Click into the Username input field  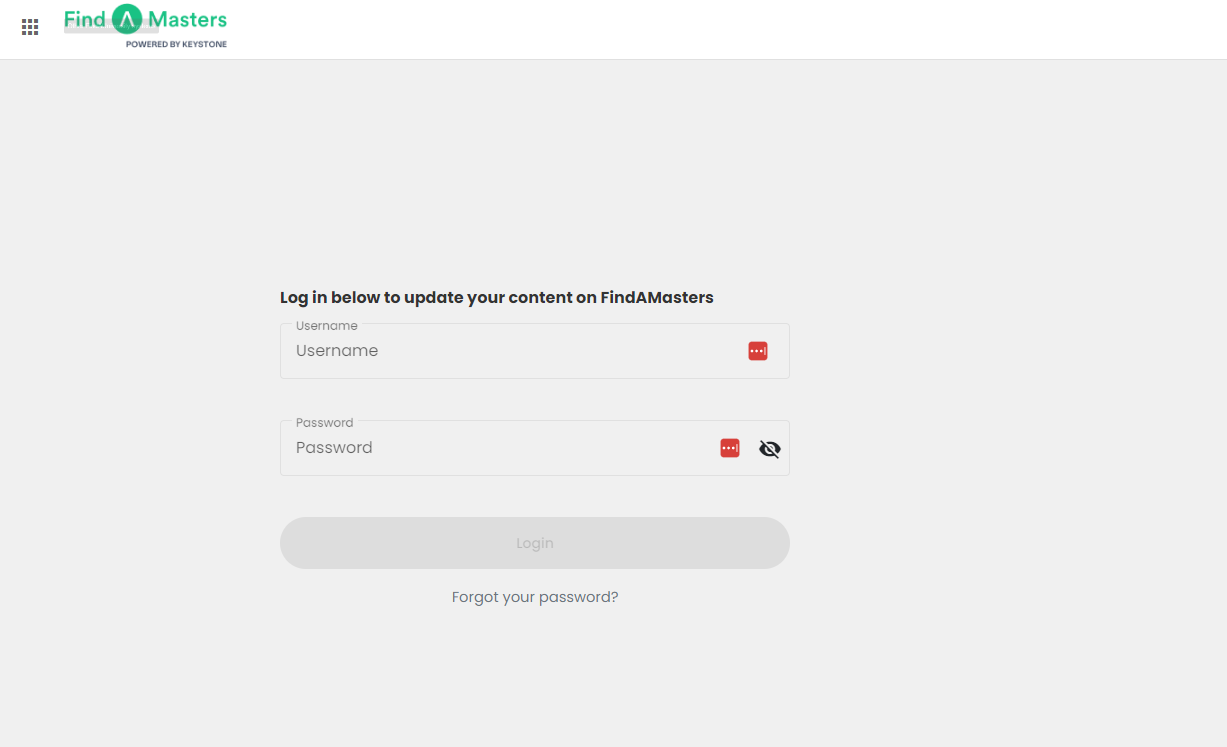coord(500,351)
